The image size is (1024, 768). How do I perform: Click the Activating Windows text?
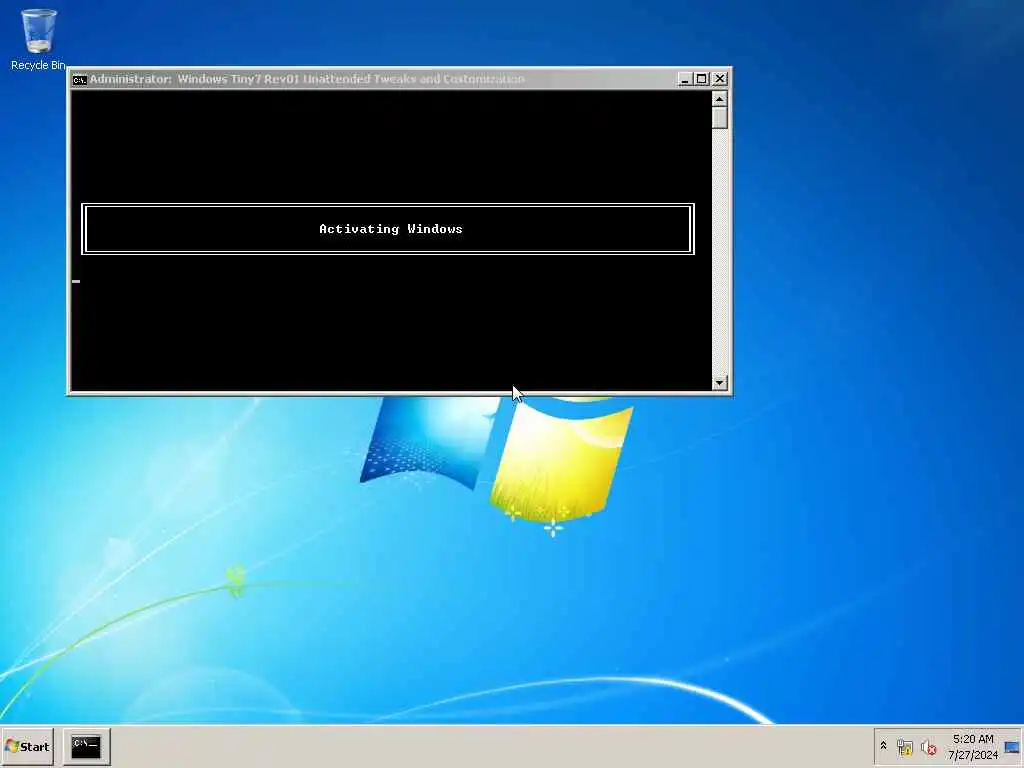click(391, 229)
